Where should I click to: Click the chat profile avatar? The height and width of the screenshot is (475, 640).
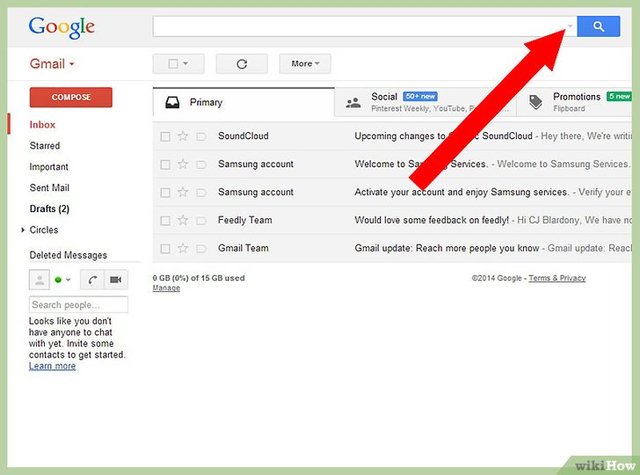[x=40, y=280]
